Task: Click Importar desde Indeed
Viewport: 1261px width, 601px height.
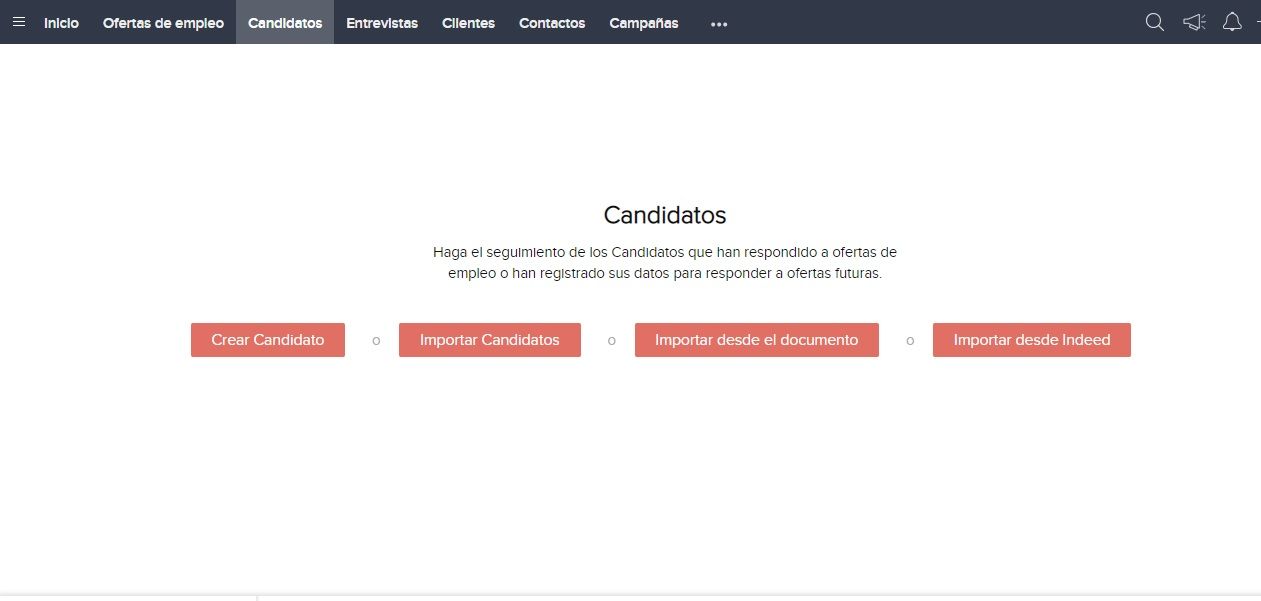Action: (x=1031, y=339)
